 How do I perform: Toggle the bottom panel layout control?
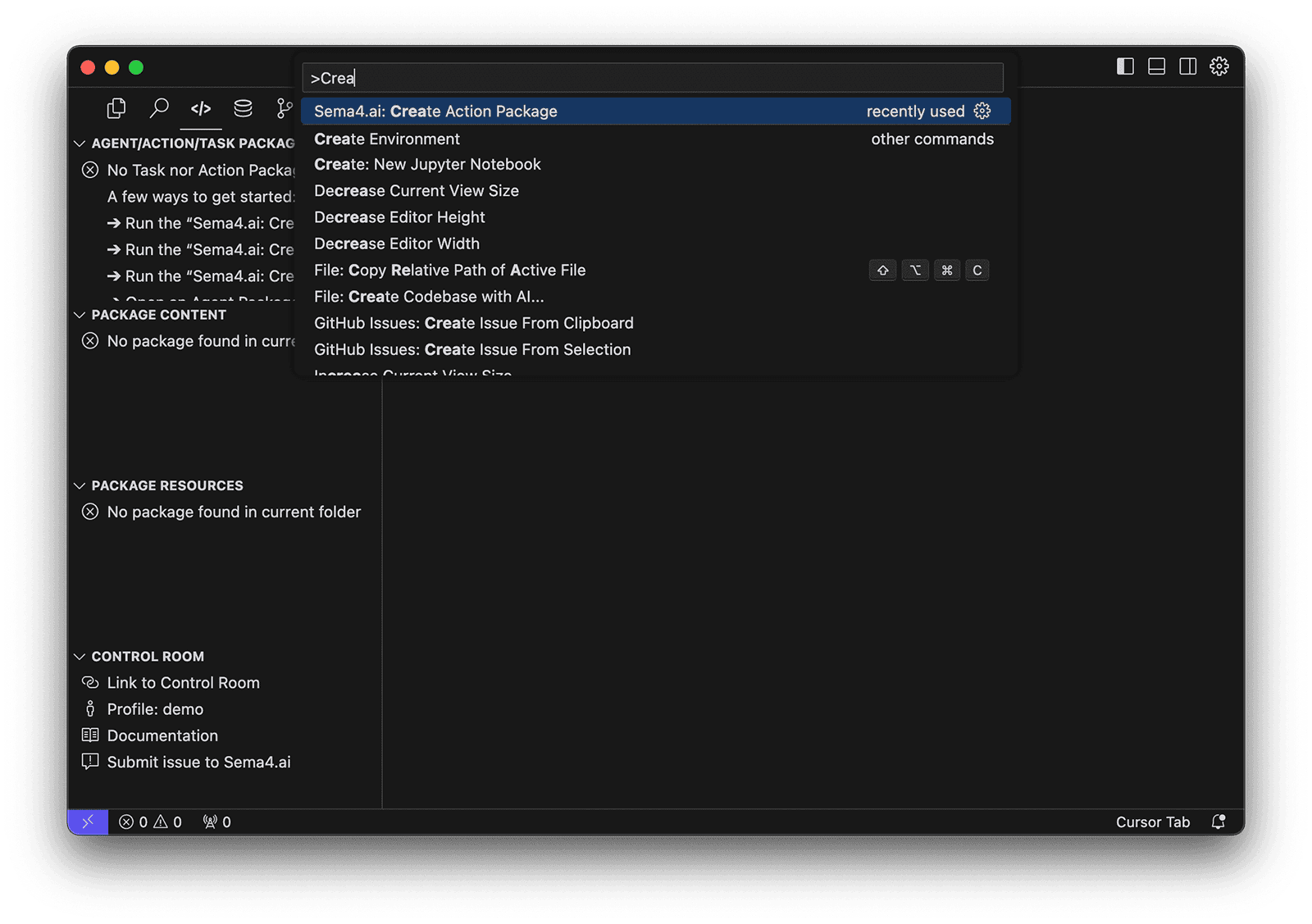click(1156, 66)
